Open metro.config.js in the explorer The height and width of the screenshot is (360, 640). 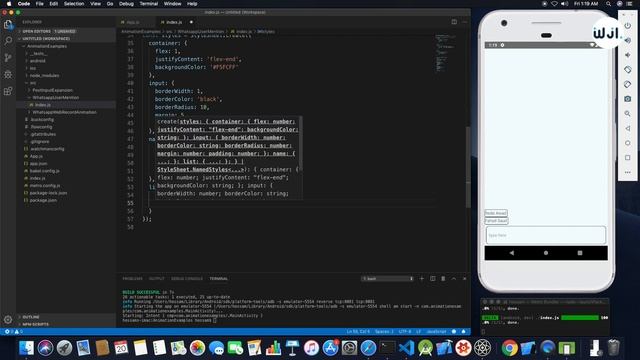45,186
